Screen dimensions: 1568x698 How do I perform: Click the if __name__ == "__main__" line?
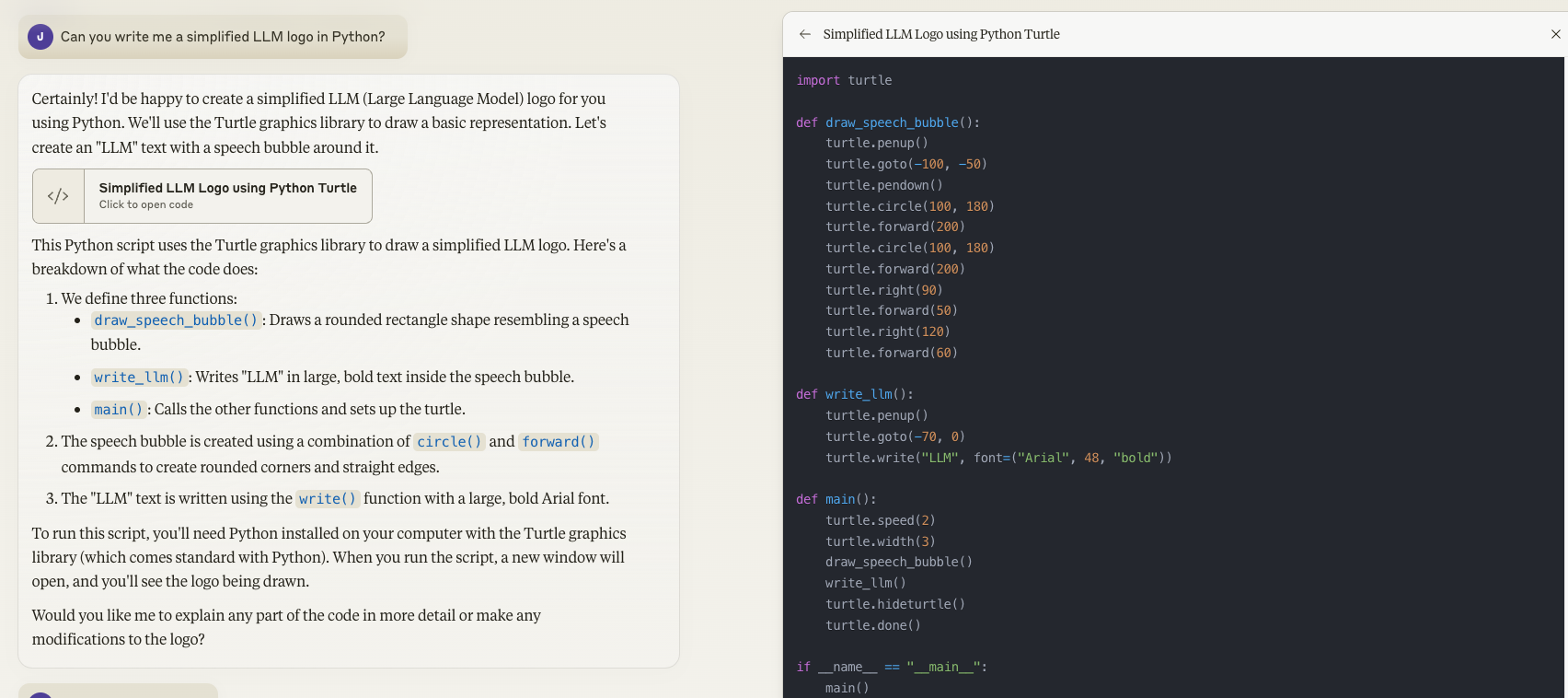coord(891,667)
